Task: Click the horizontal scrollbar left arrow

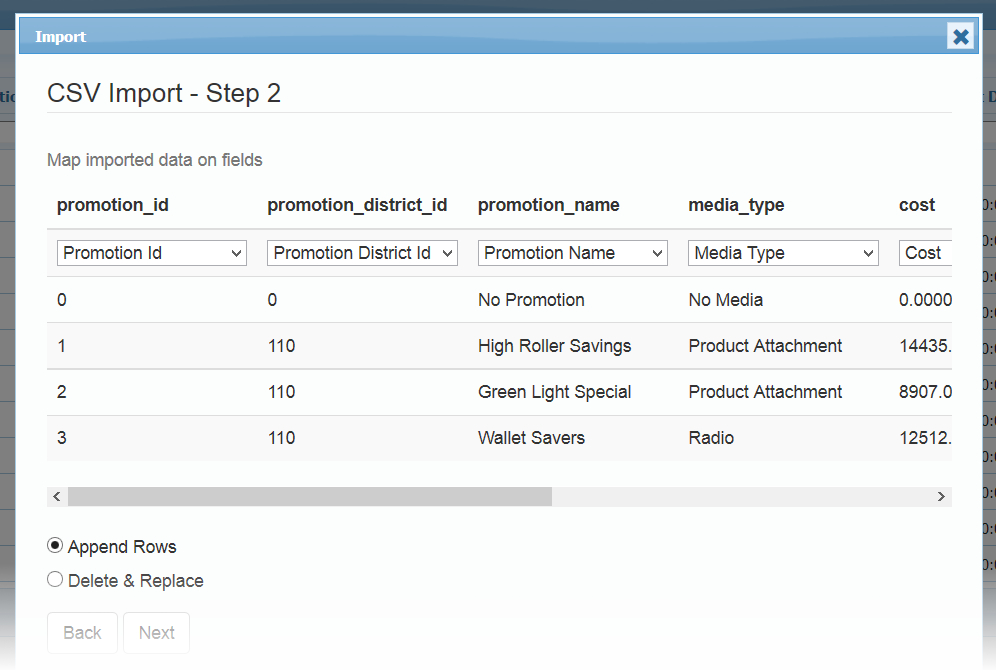Action: (x=57, y=496)
